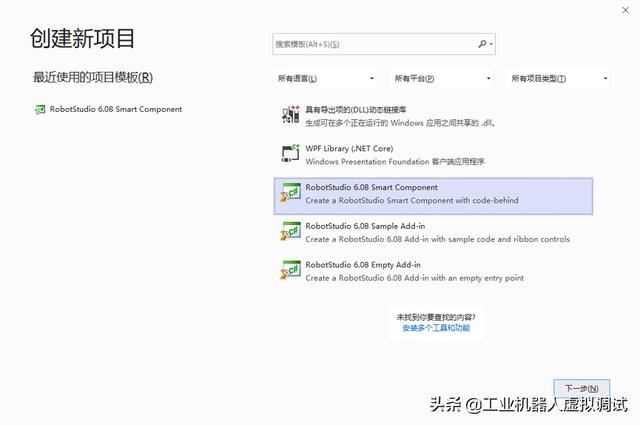Click the 下一步(N) next button

point(582,388)
